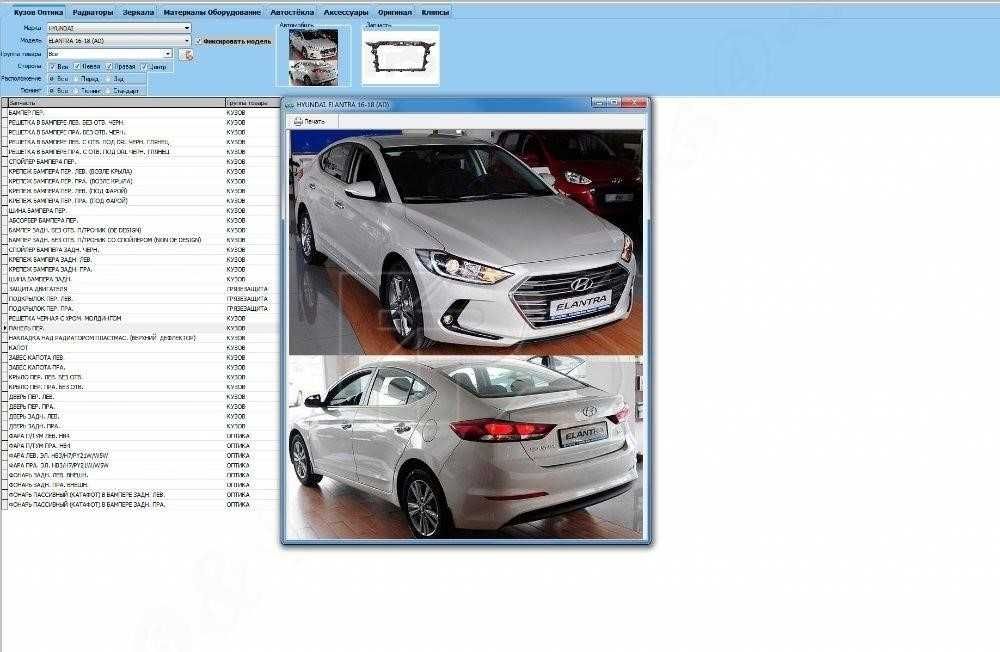1000x652 pixels.
Task: Select РЕШЕТКА ЧЕРНАЯ С ХРОМ. МОЛДИНГОМ row
Action: coord(143,318)
